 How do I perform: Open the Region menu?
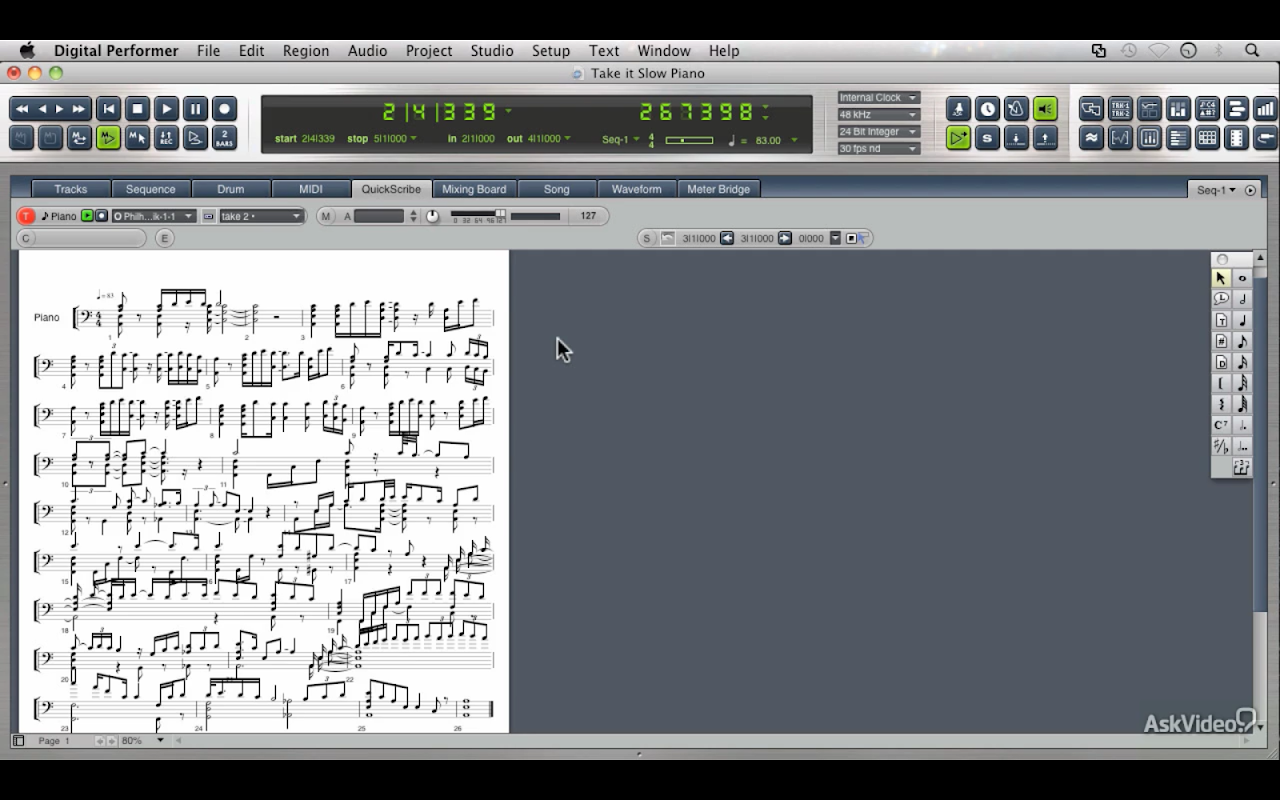[306, 51]
